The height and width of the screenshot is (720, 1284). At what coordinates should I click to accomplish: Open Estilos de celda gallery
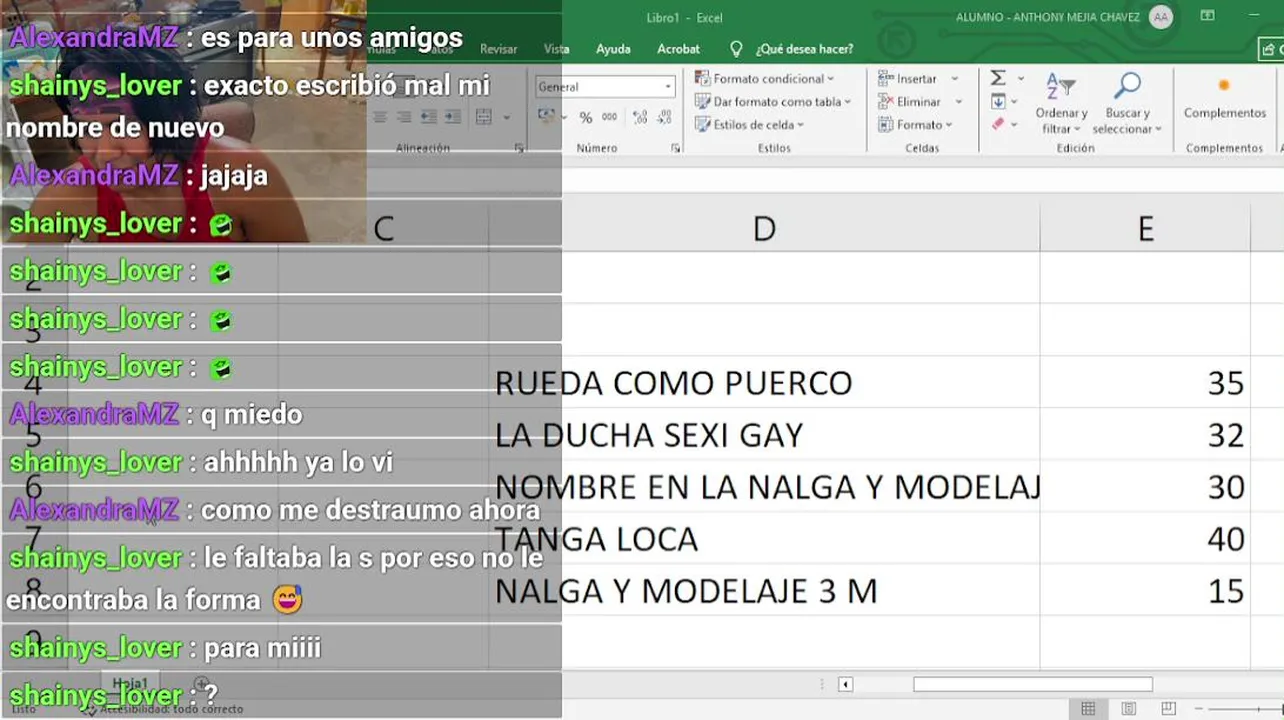(750, 124)
